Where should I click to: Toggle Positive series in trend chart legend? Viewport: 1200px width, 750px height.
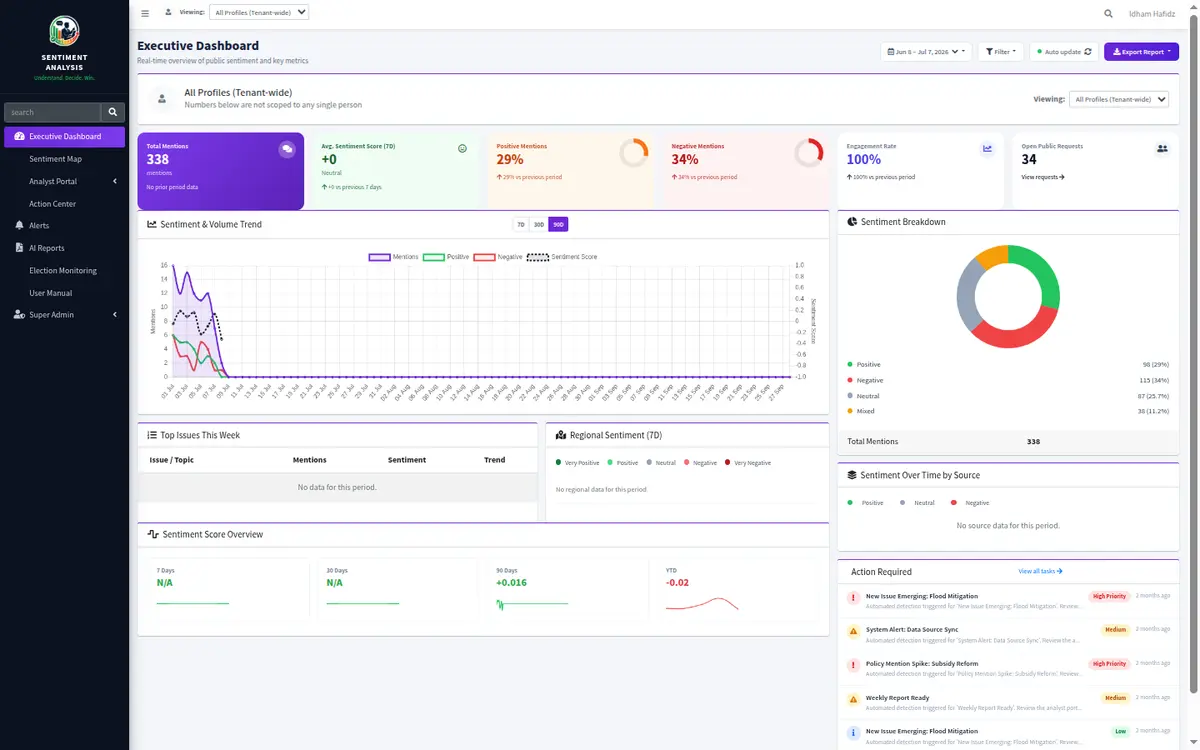pos(446,257)
